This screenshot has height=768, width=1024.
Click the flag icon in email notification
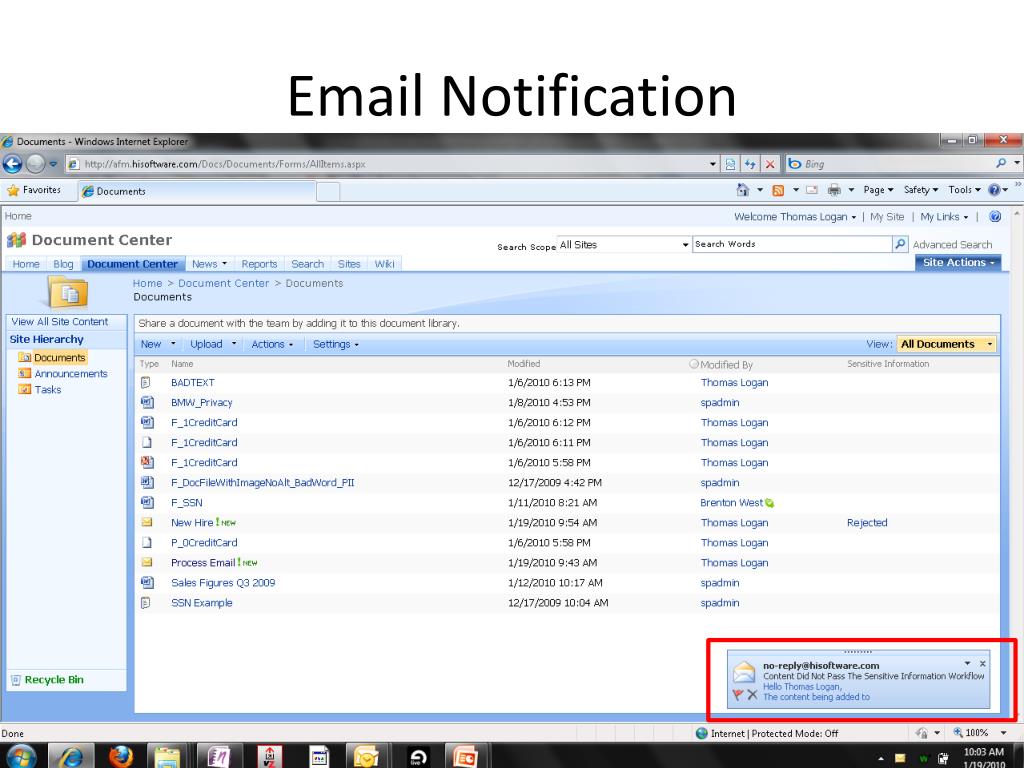tap(737, 694)
